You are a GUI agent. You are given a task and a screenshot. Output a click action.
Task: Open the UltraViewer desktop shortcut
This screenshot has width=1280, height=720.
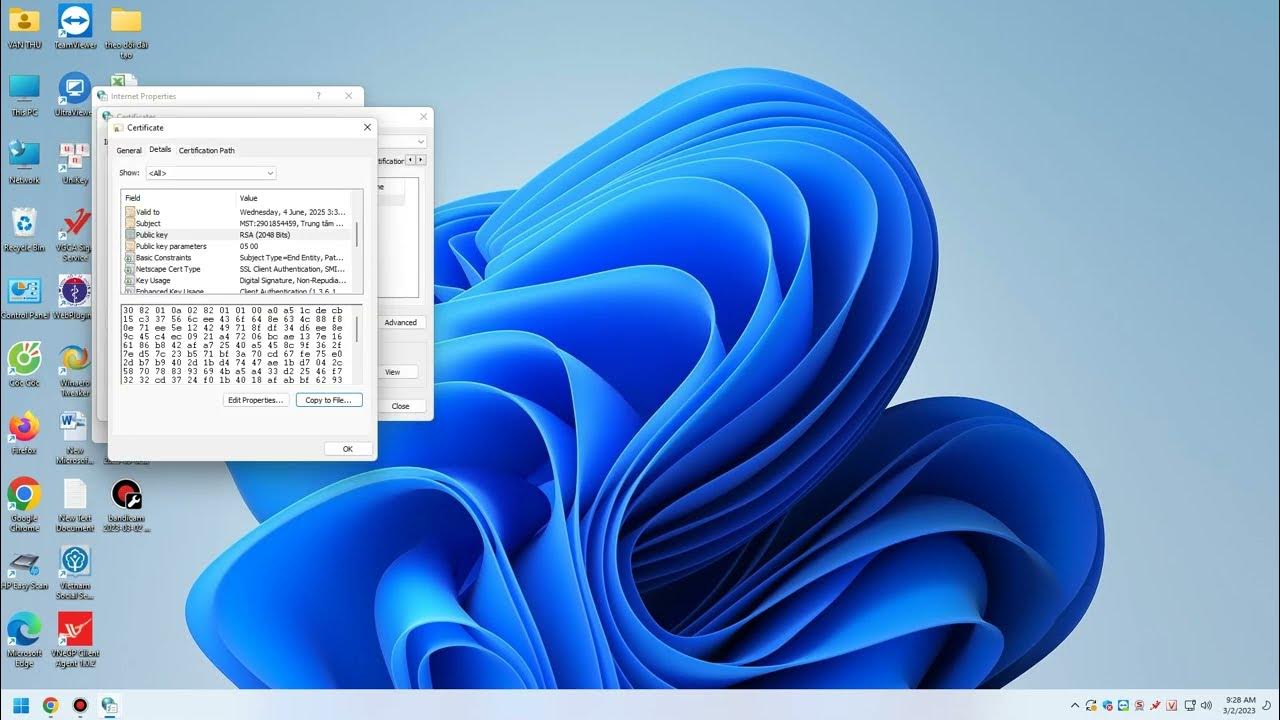pos(75,94)
